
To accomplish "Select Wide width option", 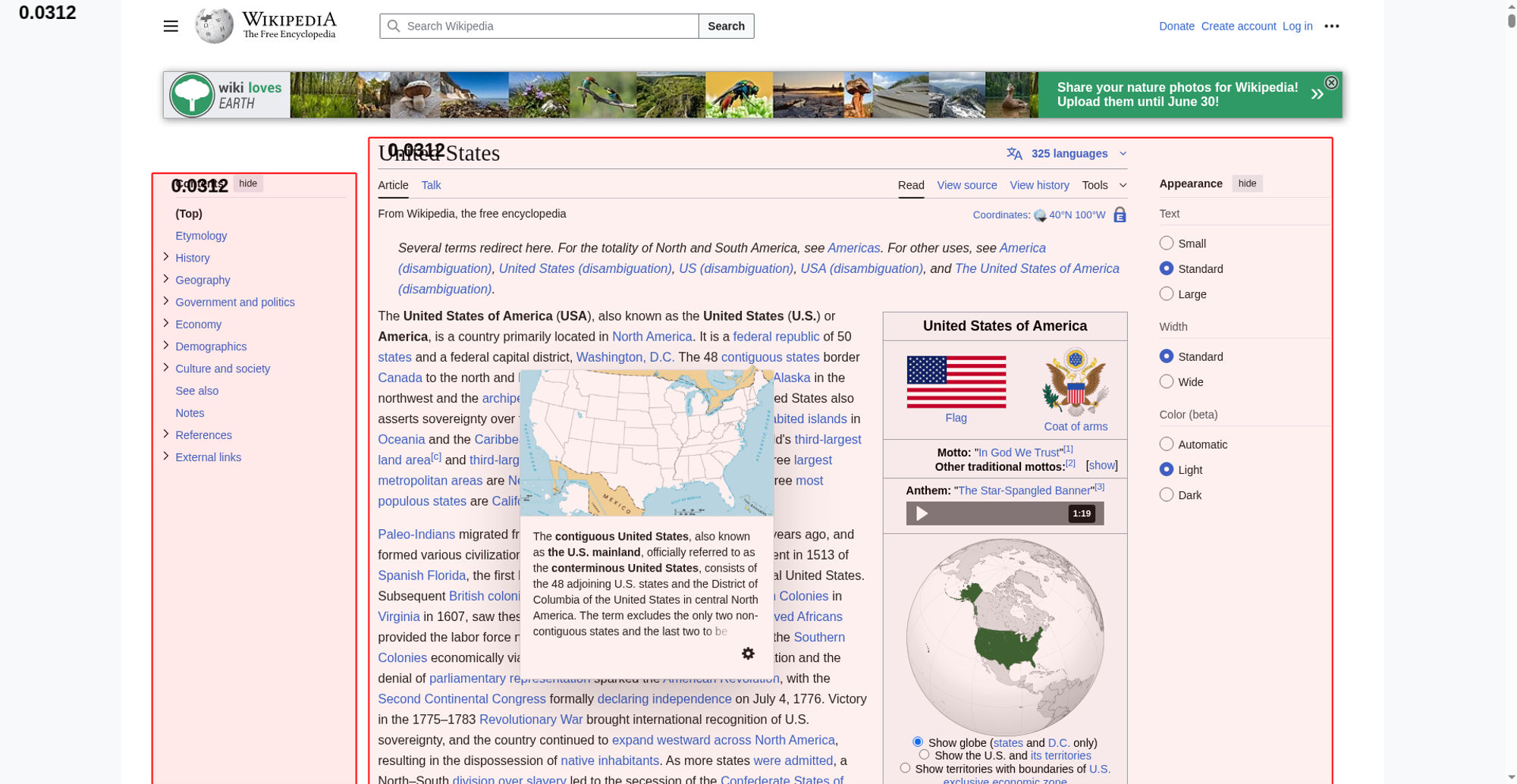I will coord(1167,381).
